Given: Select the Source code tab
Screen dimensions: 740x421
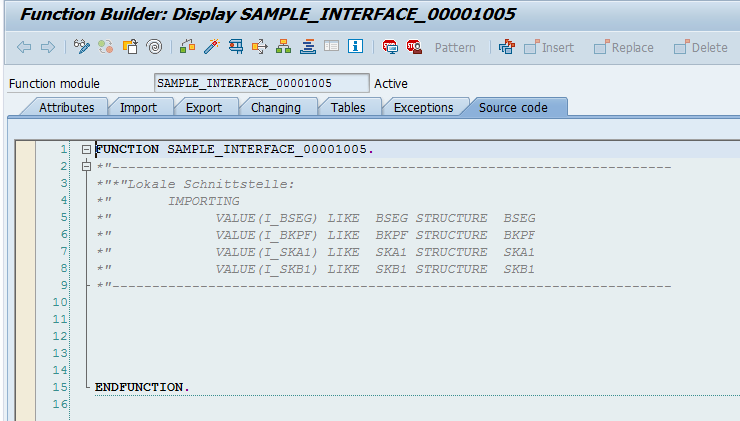Looking at the screenshot, I should pos(513,108).
